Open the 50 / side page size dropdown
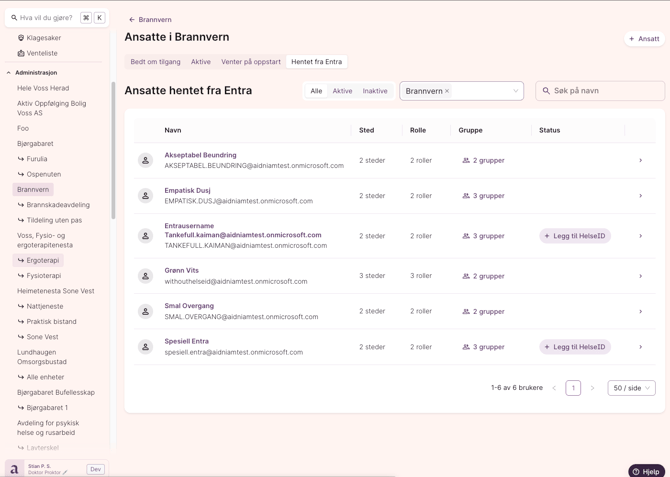 [631, 388]
